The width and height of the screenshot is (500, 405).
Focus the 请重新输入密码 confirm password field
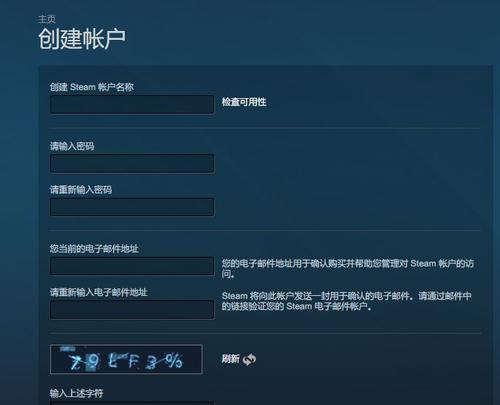click(132, 207)
